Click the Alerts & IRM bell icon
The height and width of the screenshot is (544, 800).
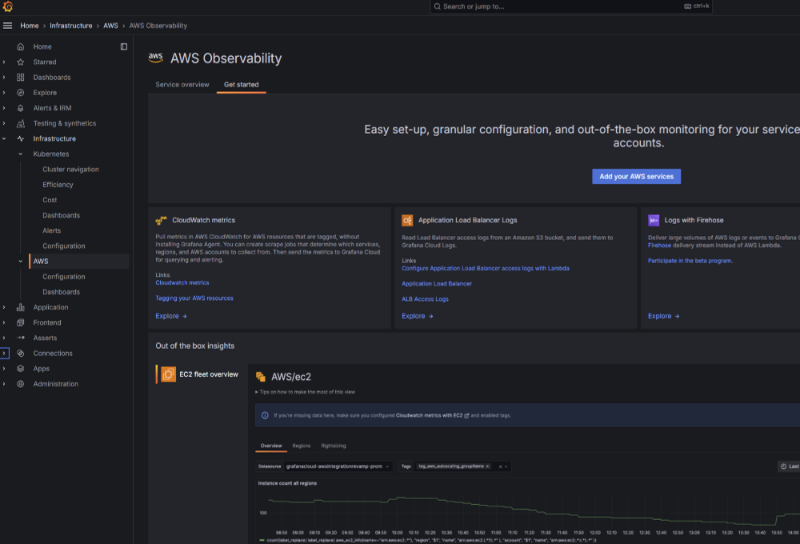(20, 108)
